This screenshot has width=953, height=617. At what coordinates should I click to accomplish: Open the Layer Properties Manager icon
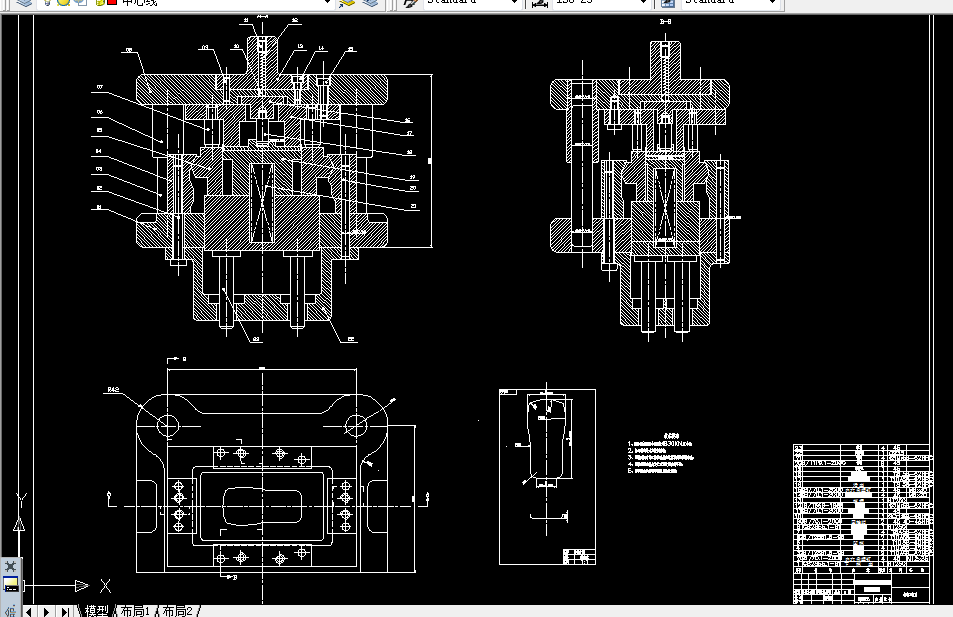pyautogui.click(x=24, y=2)
